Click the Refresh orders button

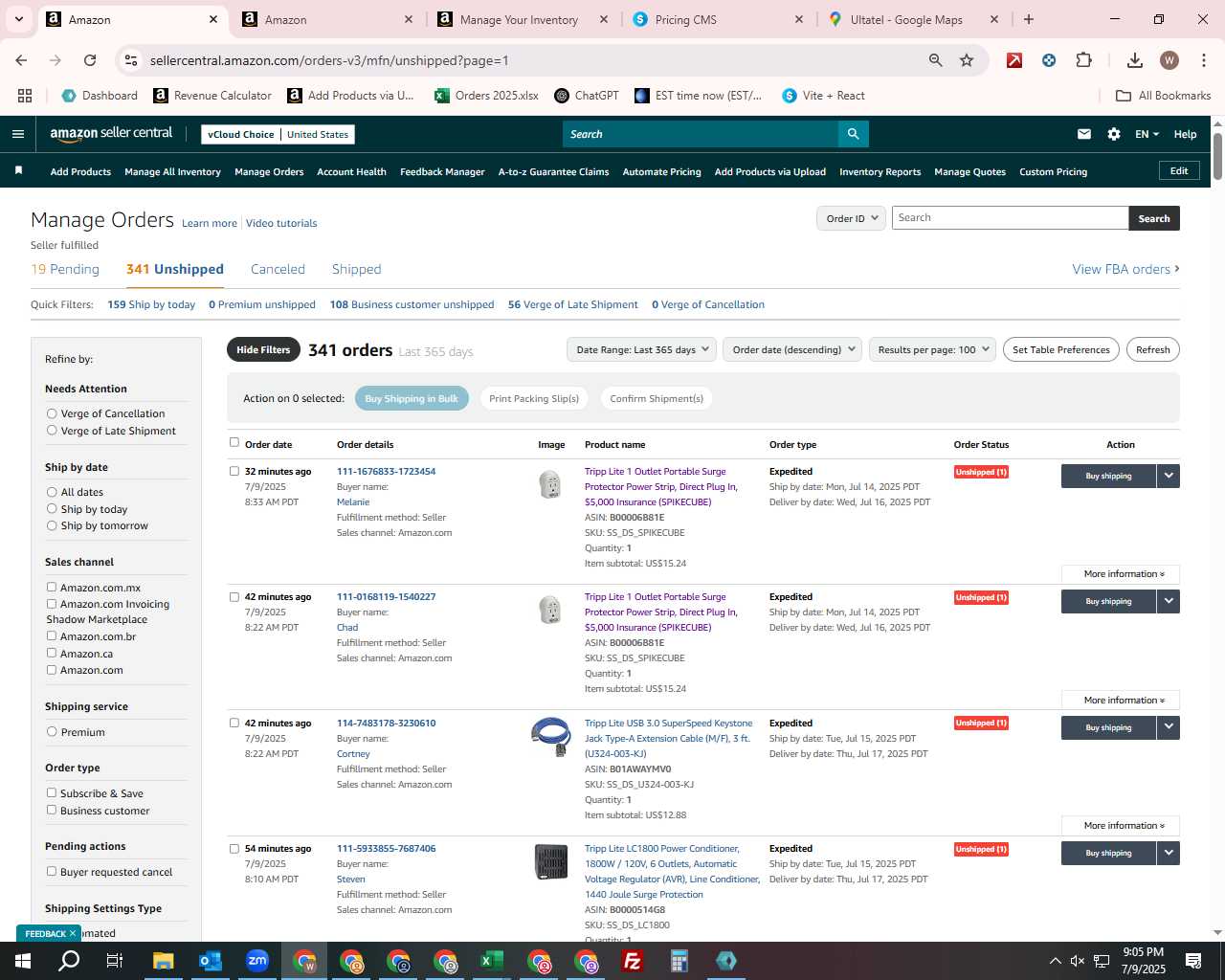[1152, 349]
